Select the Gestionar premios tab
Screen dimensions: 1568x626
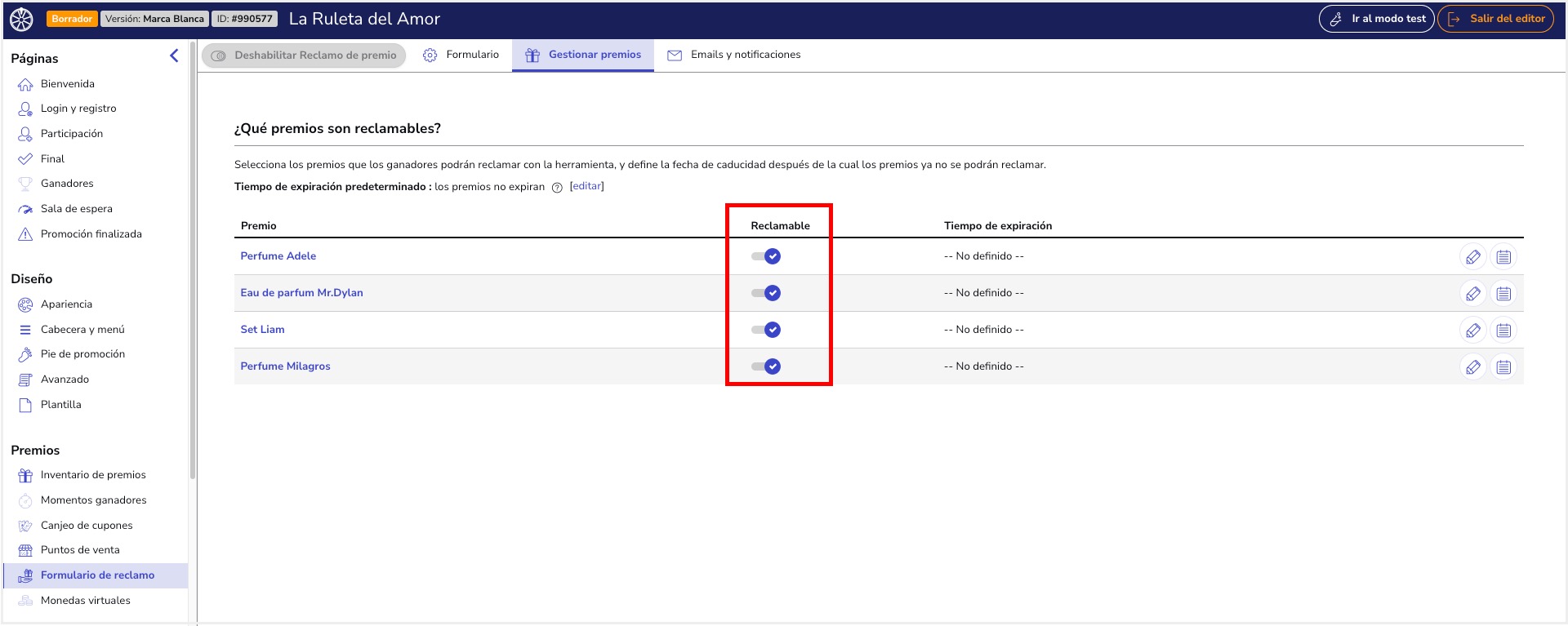pos(583,55)
